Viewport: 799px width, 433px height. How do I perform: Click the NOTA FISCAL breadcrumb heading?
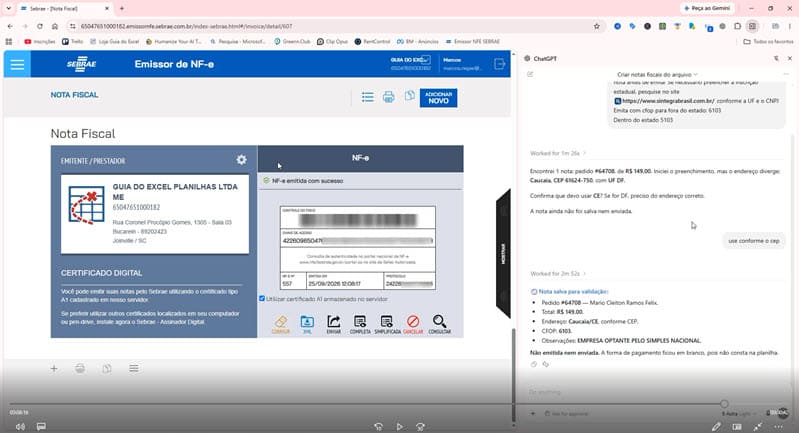click(x=74, y=95)
